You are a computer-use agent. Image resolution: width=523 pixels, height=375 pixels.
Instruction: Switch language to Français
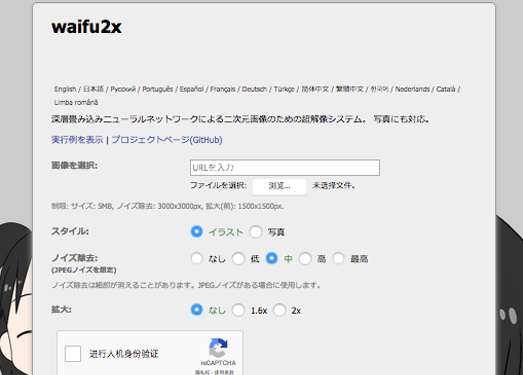coord(222,89)
